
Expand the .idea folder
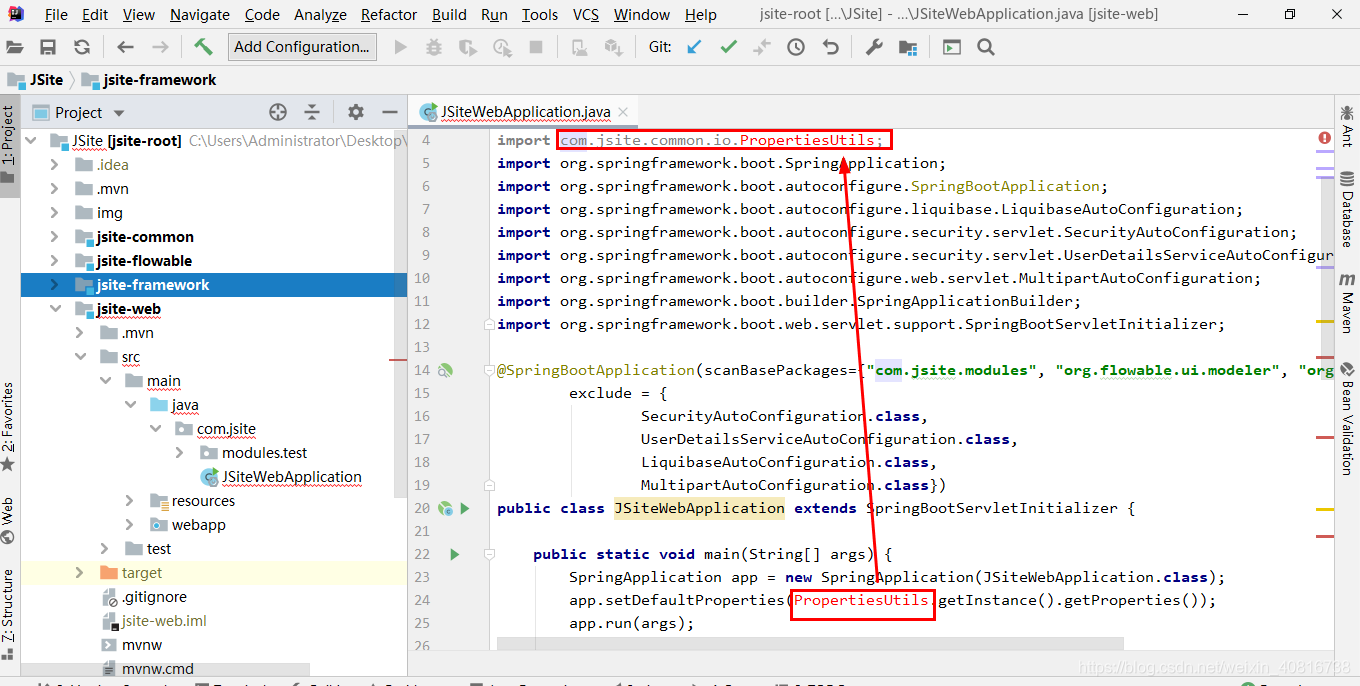click(55, 165)
